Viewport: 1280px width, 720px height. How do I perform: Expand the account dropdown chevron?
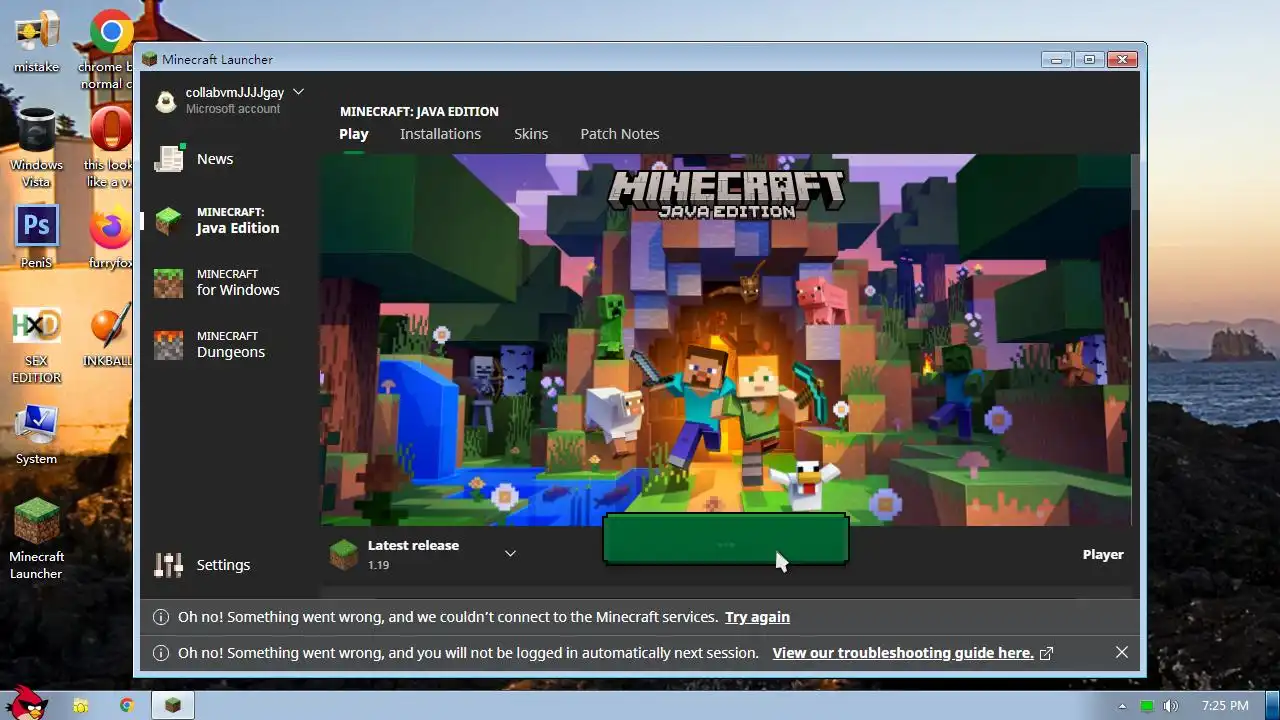[298, 92]
